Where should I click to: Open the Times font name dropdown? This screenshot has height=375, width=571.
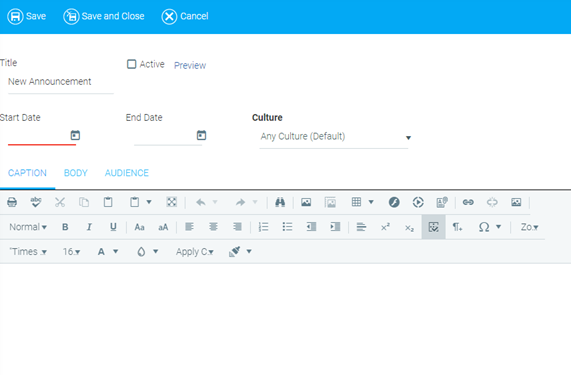[x=28, y=252]
